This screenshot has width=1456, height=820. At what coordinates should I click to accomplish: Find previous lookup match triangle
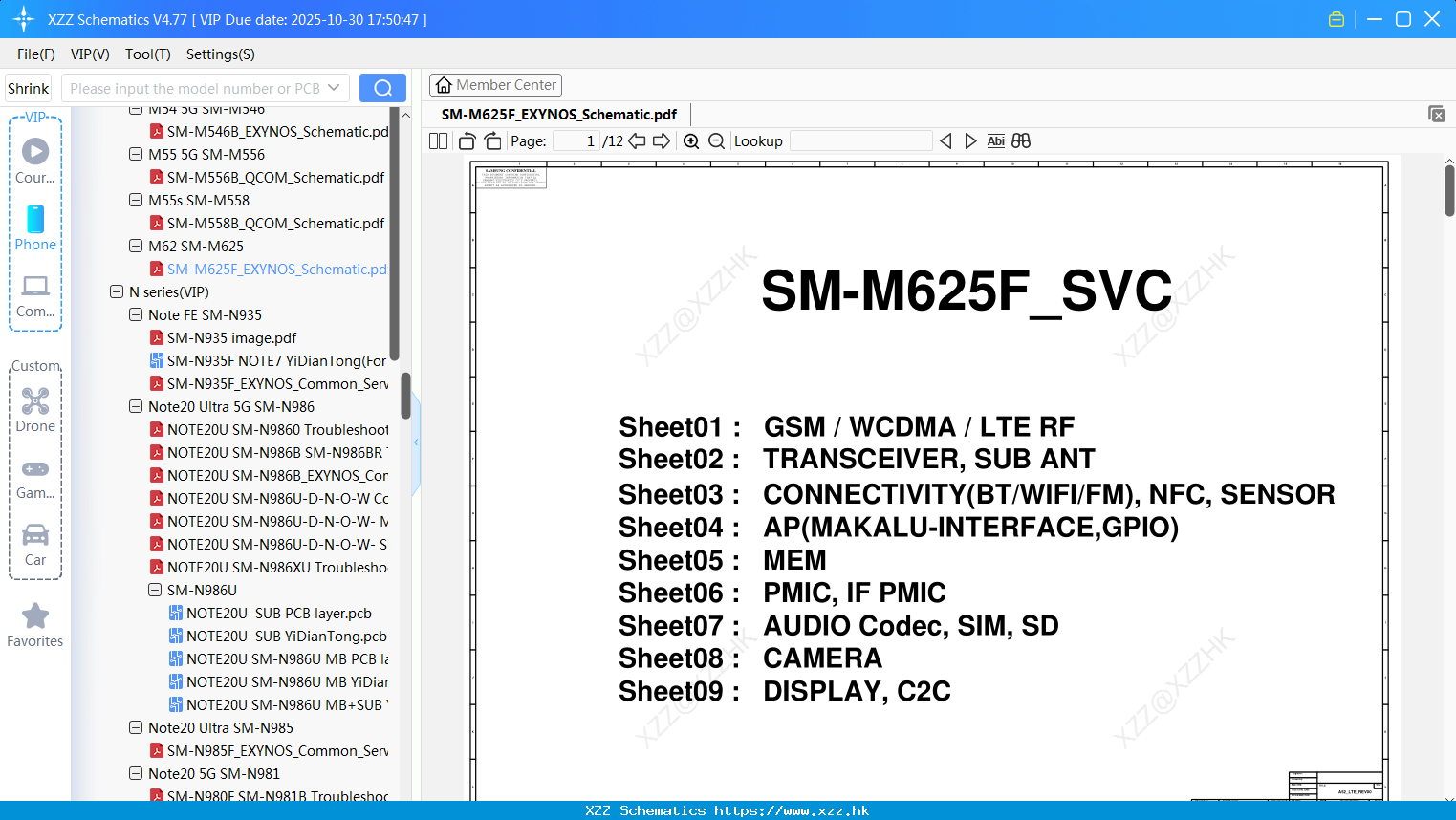pyautogui.click(x=945, y=141)
